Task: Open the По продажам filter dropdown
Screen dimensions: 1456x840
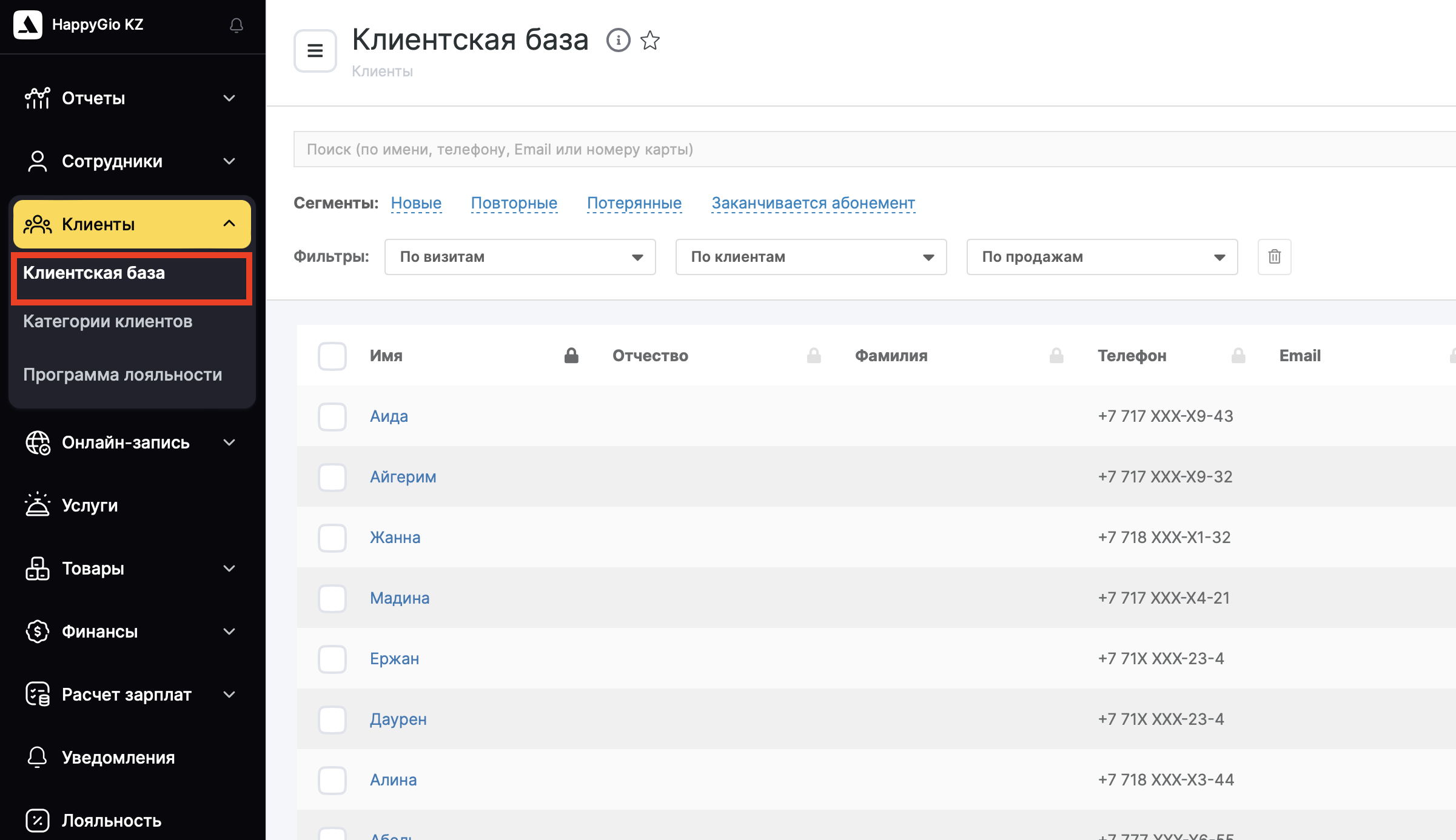Action: point(1102,257)
